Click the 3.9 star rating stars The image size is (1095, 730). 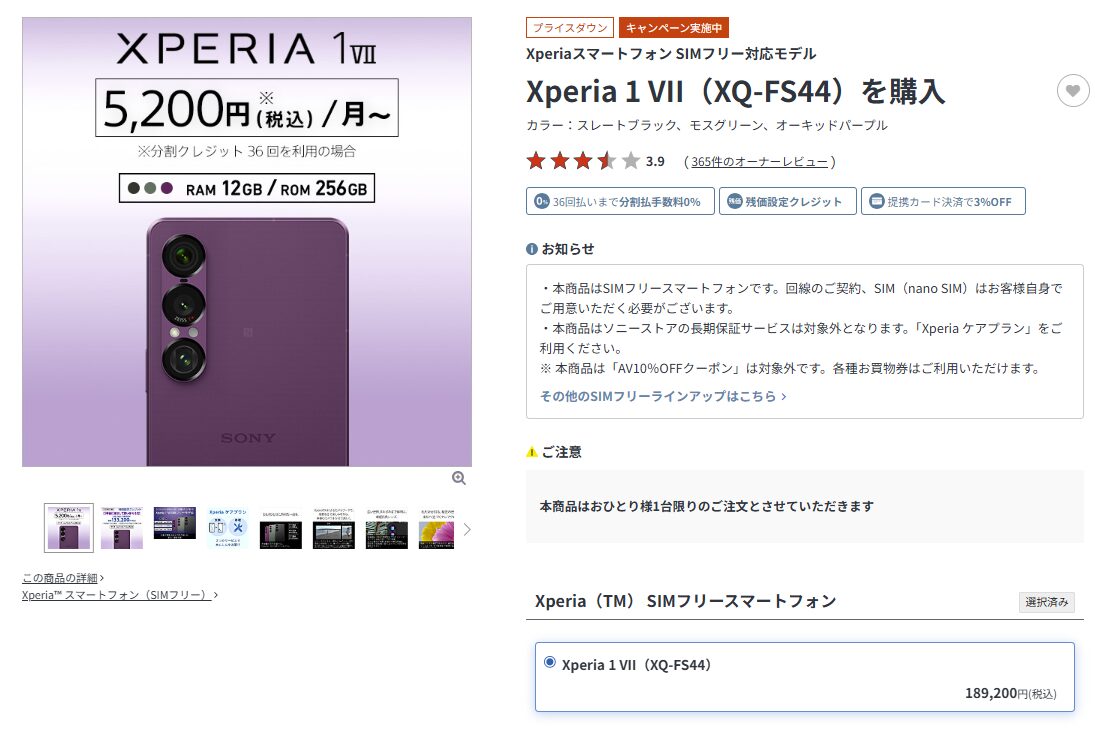[582, 161]
